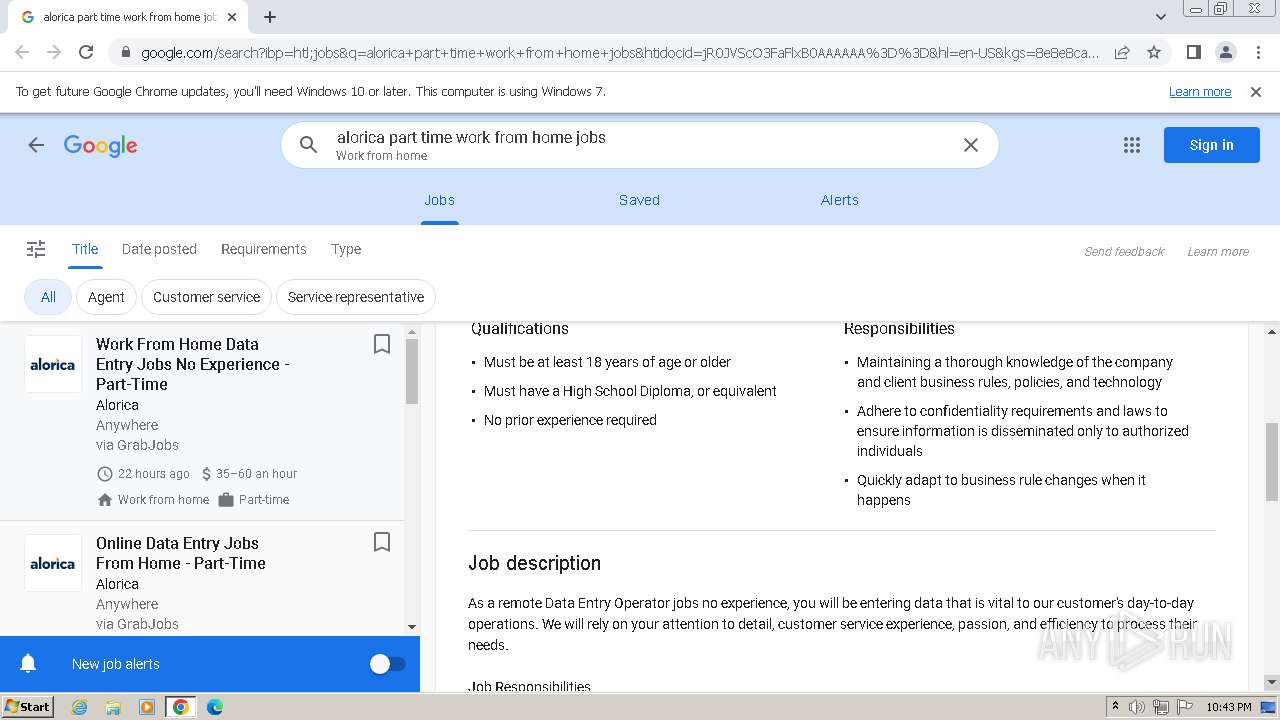
Task: Open the Chrome side panel
Action: pos(1193,52)
